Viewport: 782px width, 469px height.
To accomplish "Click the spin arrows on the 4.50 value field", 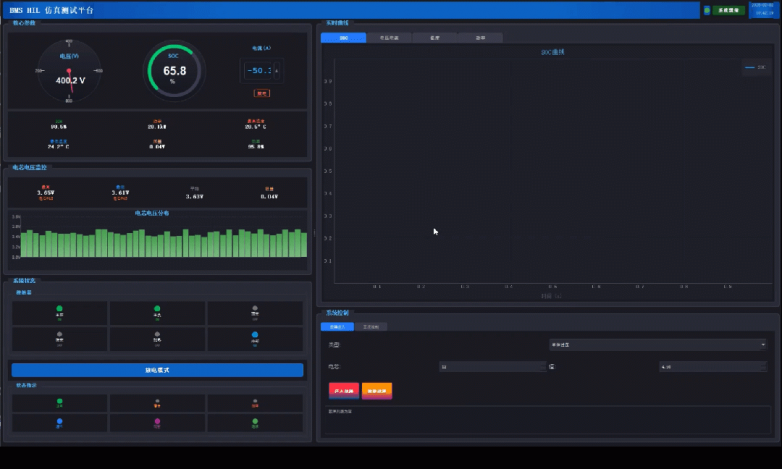I will coord(763,367).
